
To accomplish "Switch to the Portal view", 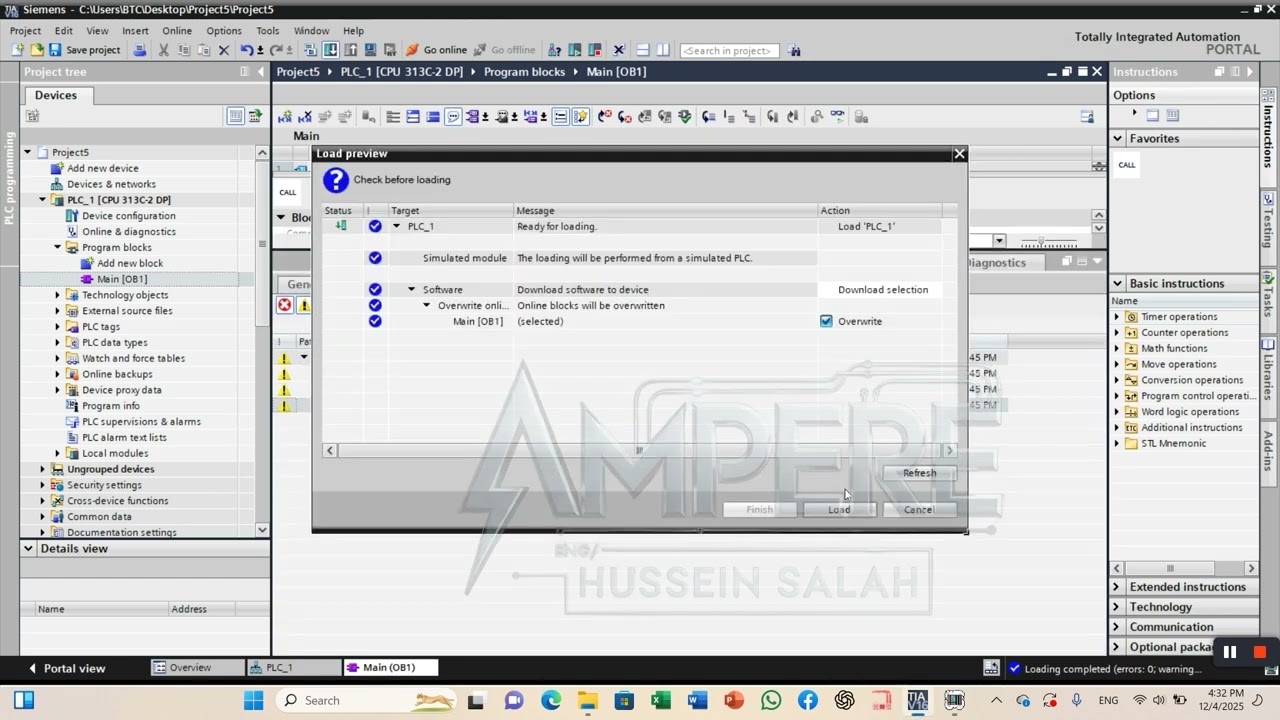I will coord(66,668).
